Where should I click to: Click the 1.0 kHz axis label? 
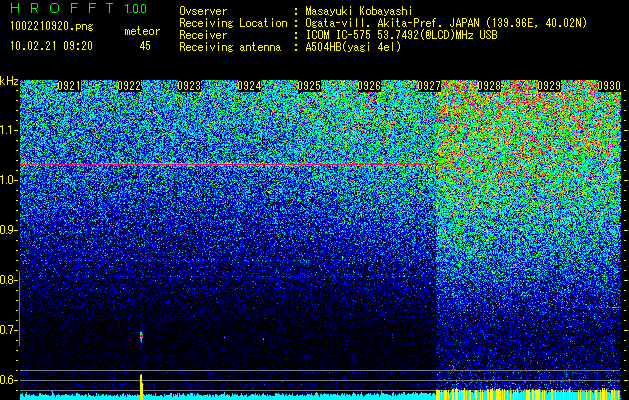(x=8, y=180)
